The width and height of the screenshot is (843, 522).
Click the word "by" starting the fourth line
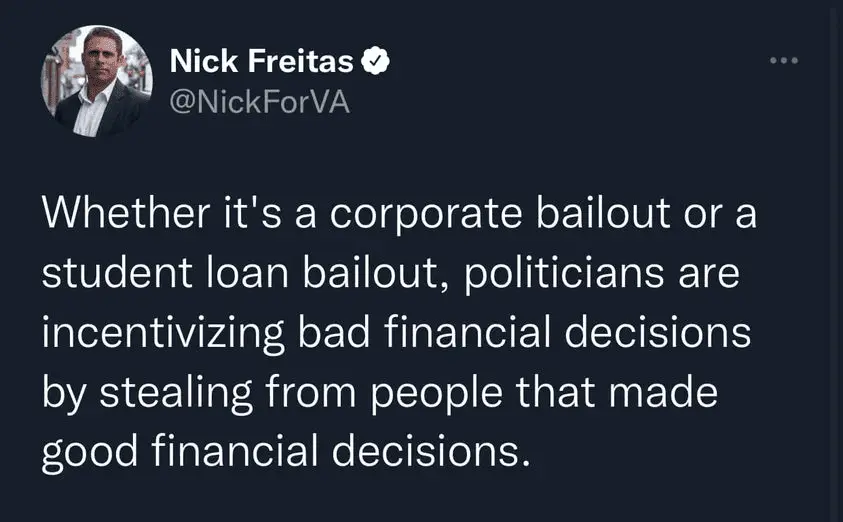(x=63, y=393)
